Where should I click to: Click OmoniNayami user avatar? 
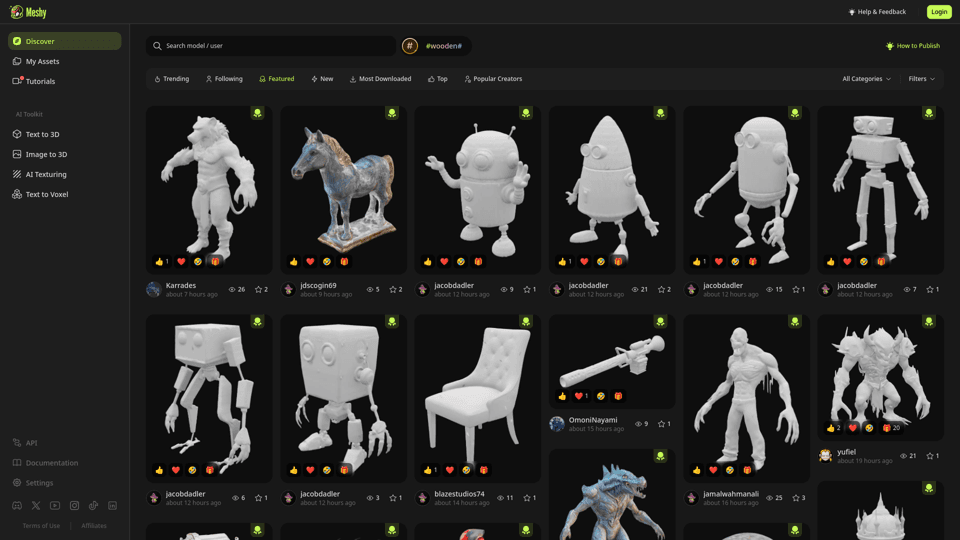point(557,424)
